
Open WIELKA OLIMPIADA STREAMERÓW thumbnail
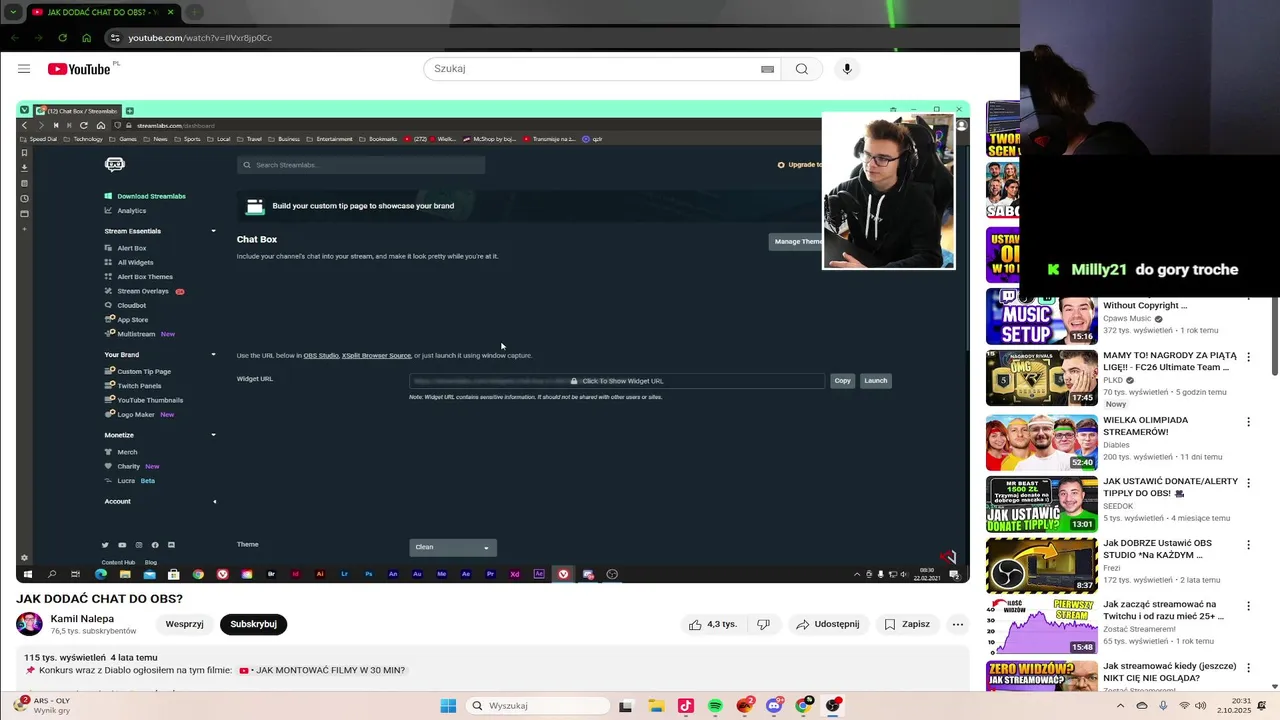(1041, 441)
